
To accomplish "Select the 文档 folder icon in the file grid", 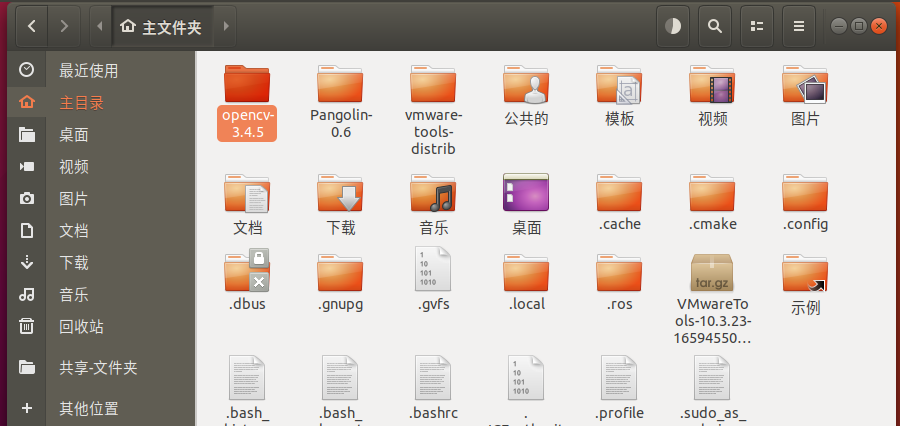I will (x=247, y=193).
